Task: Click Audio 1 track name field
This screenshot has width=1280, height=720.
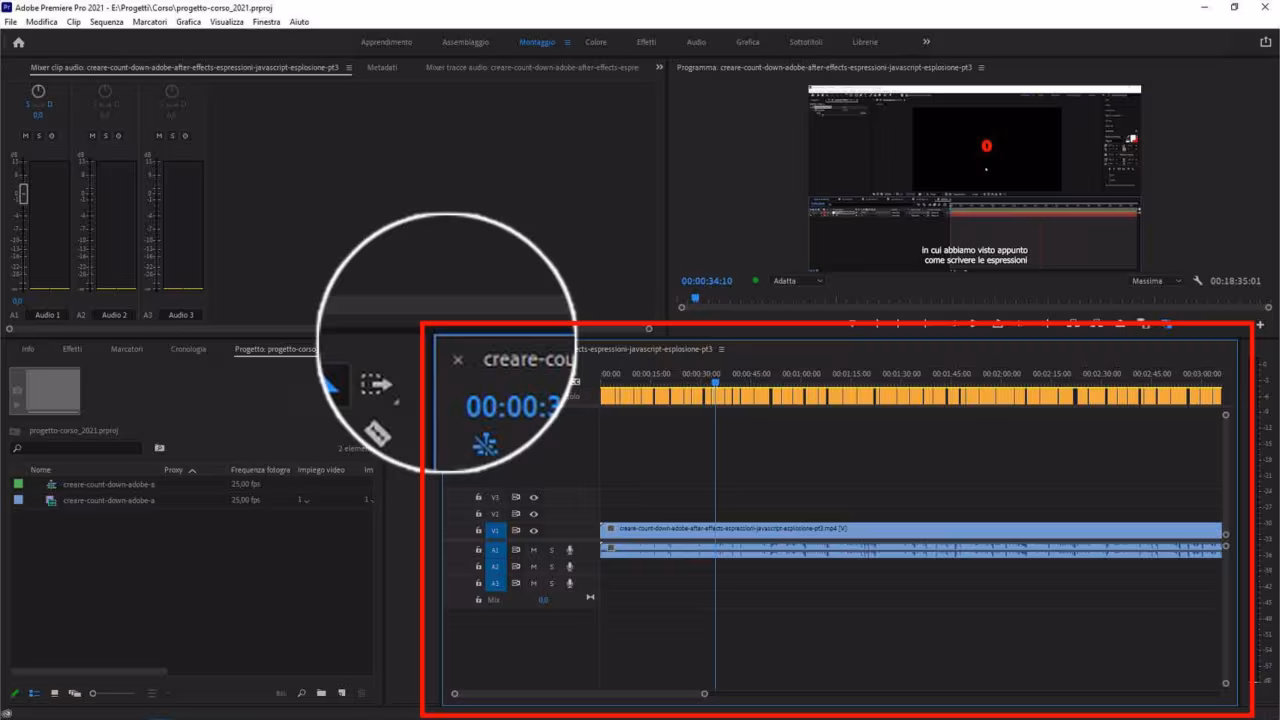Action: coord(47,315)
